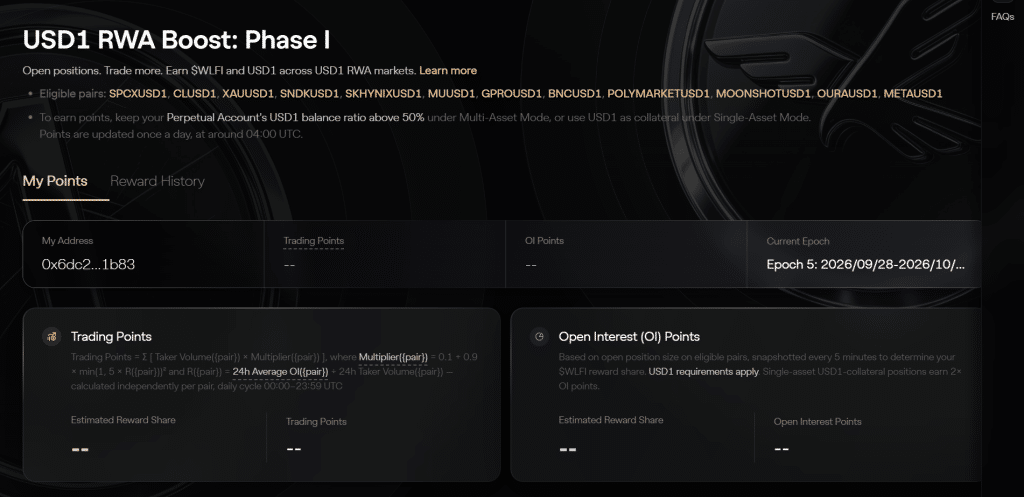Image resolution: width=1024 pixels, height=497 pixels.
Task: Click the dotted-underlined Trading Points label
Action: point(313,241)
